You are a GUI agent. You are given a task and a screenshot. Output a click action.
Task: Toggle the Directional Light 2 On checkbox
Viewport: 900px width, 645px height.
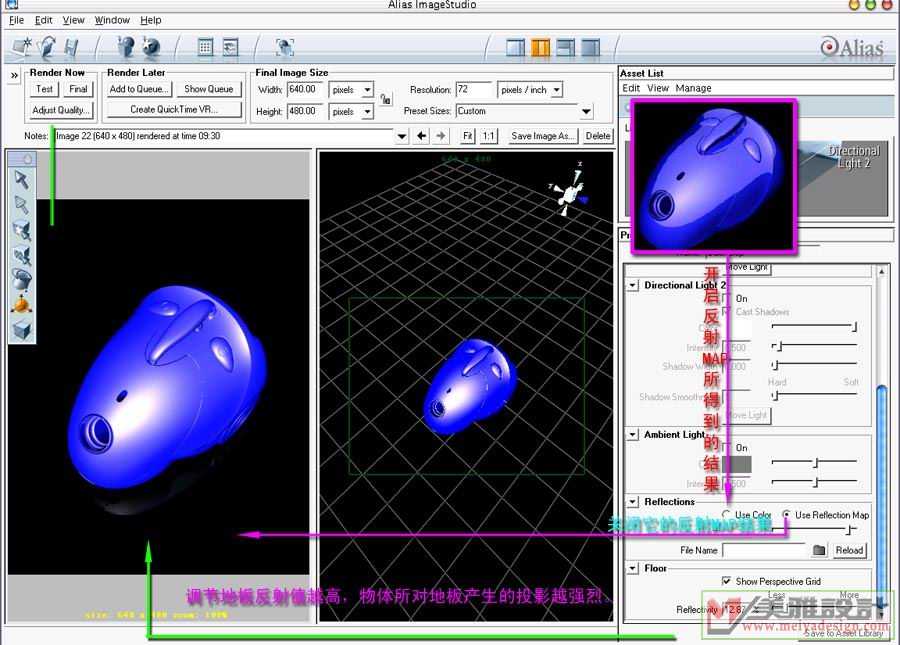click(x=727, y=298)
